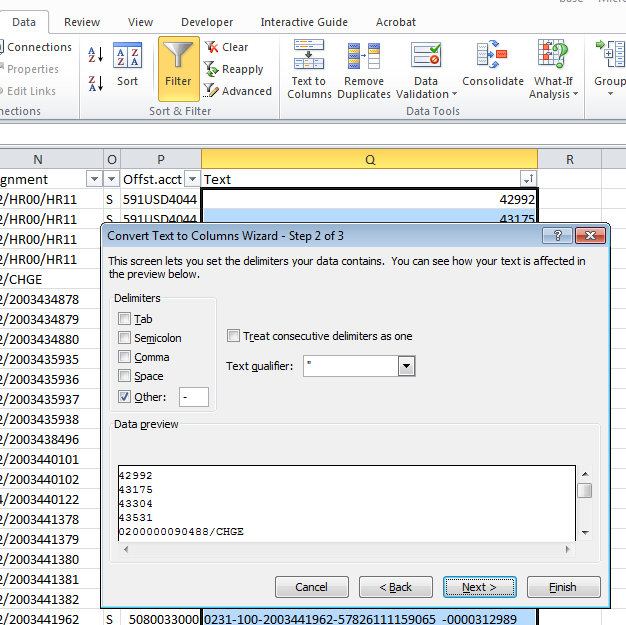
Task: Open the Text qualifier dropdown
Action: point(406,366)
